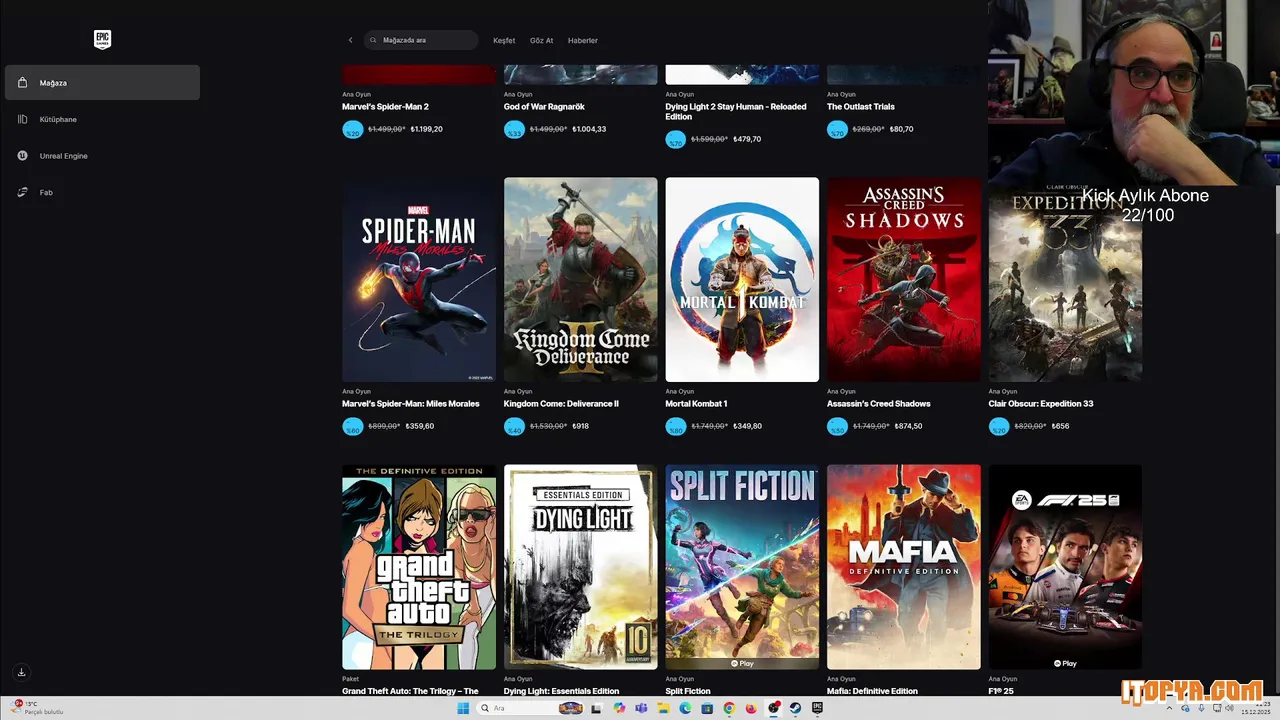The height and width of the screenshot is (720, 1280).
Task: Open Unreal Engine in the sidebar
Action: [x=102, y=156]
